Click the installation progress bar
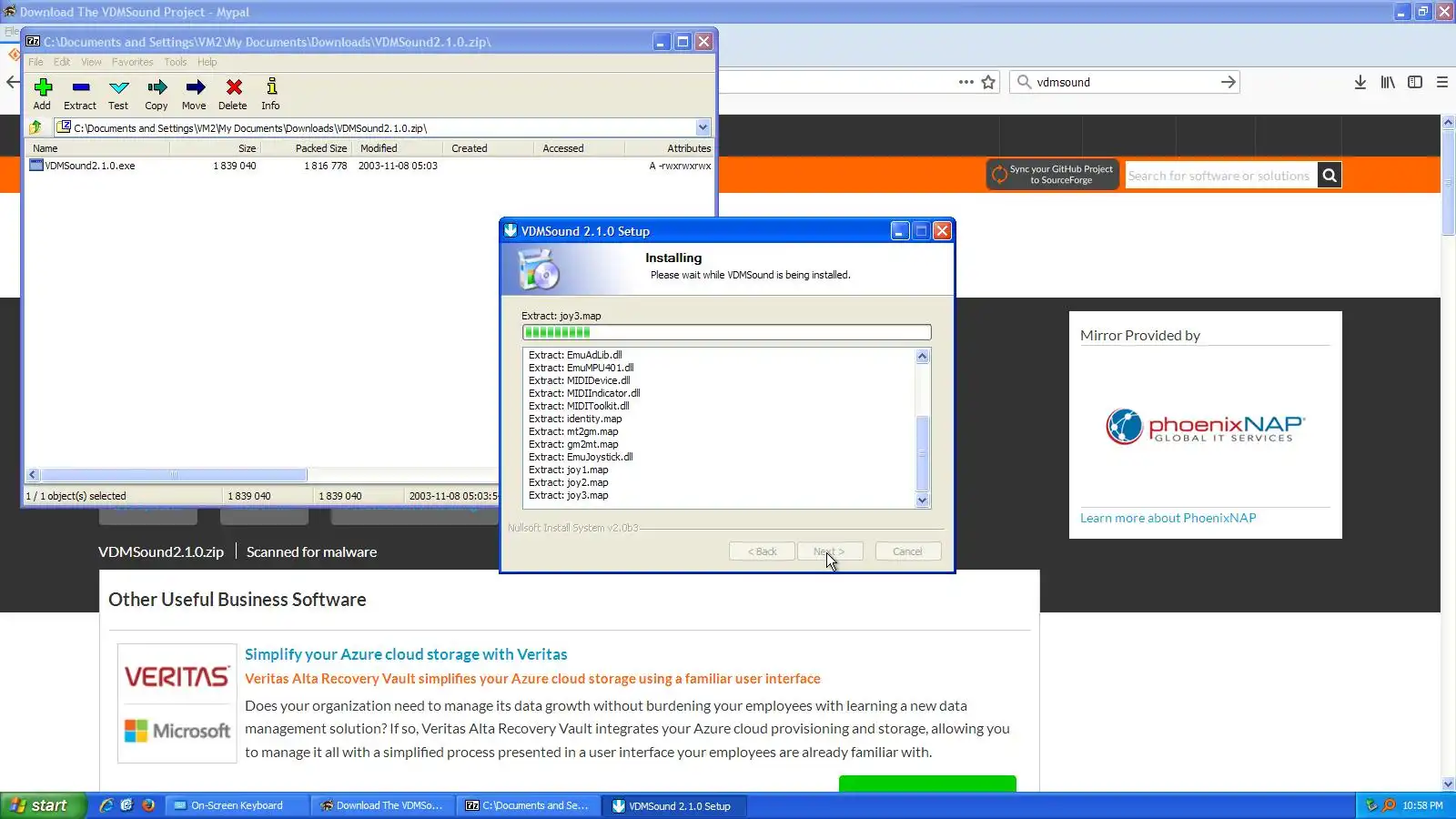 click(726, 332)
